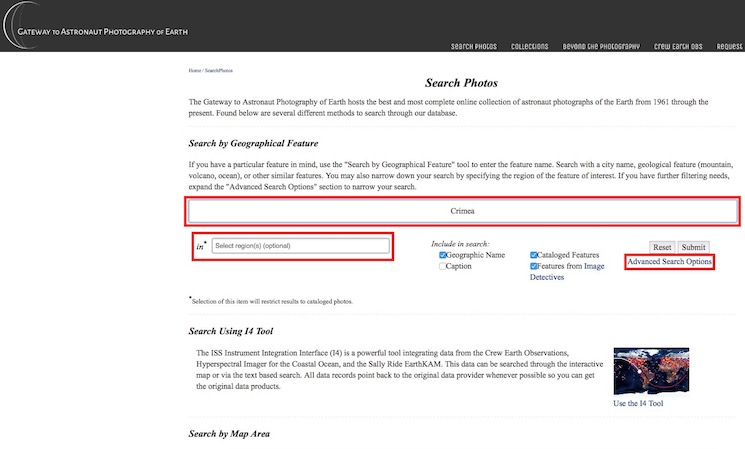Open the Search Photos menu item

474,46
